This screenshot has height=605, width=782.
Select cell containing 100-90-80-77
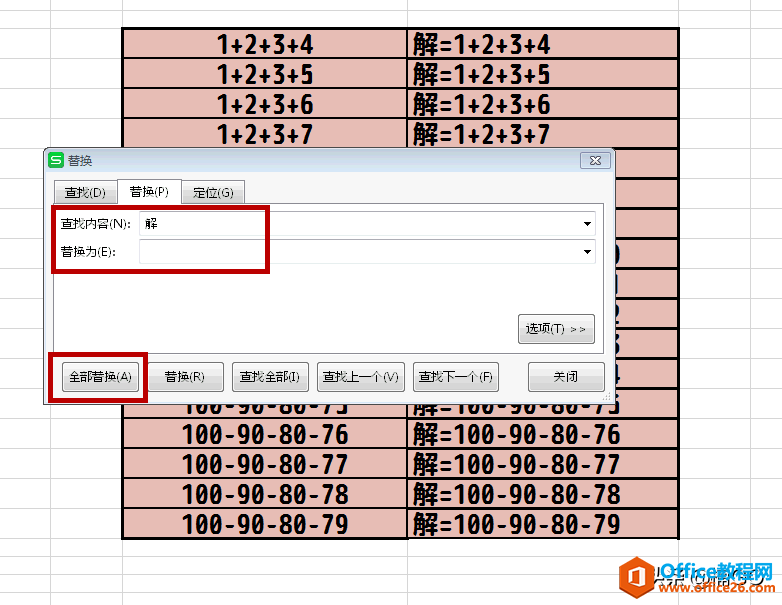[265, 463]
